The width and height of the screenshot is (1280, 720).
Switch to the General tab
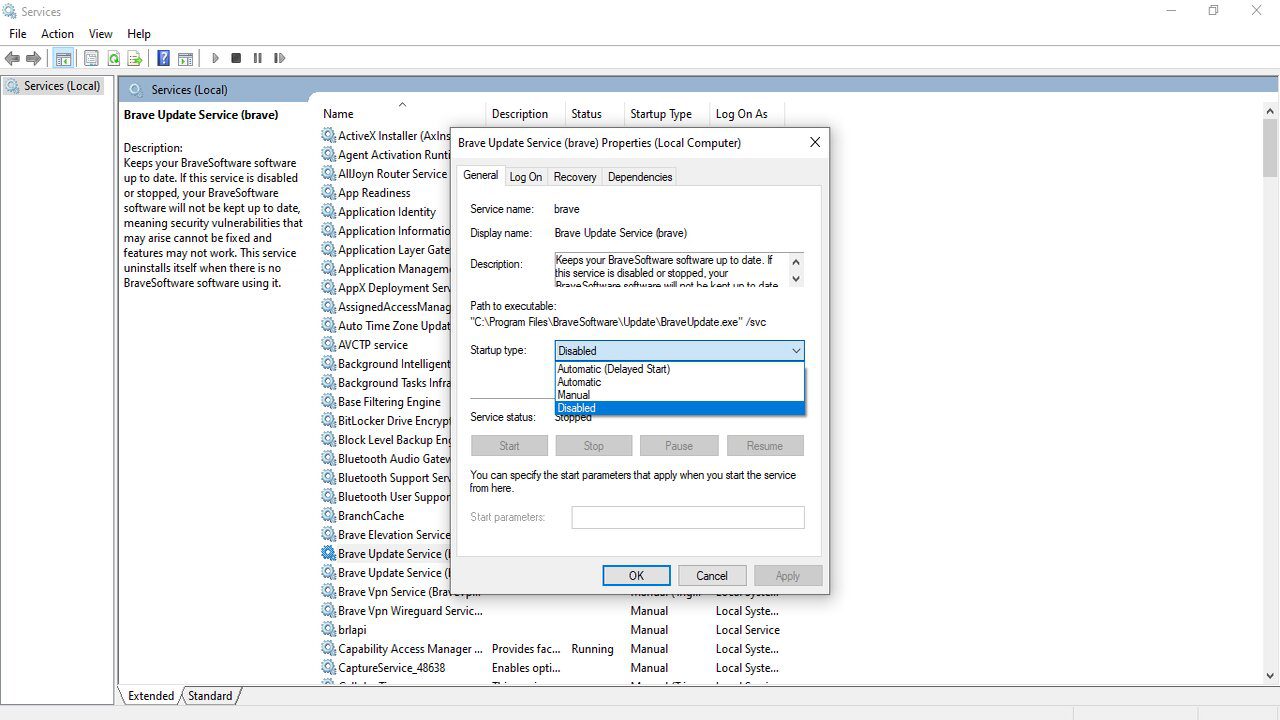tap(480, 175)
